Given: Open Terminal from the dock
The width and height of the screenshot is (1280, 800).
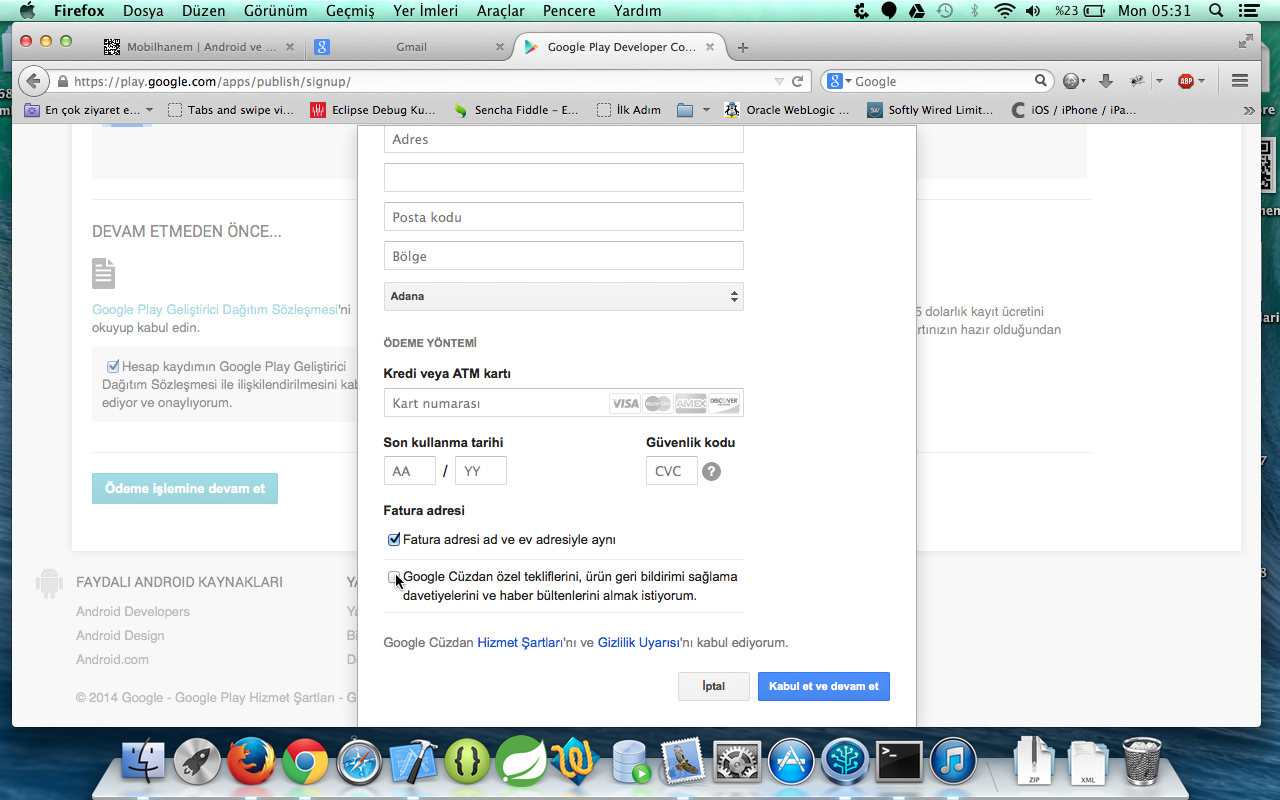Looking at the screenshot, I should click(x=899, y=763).
